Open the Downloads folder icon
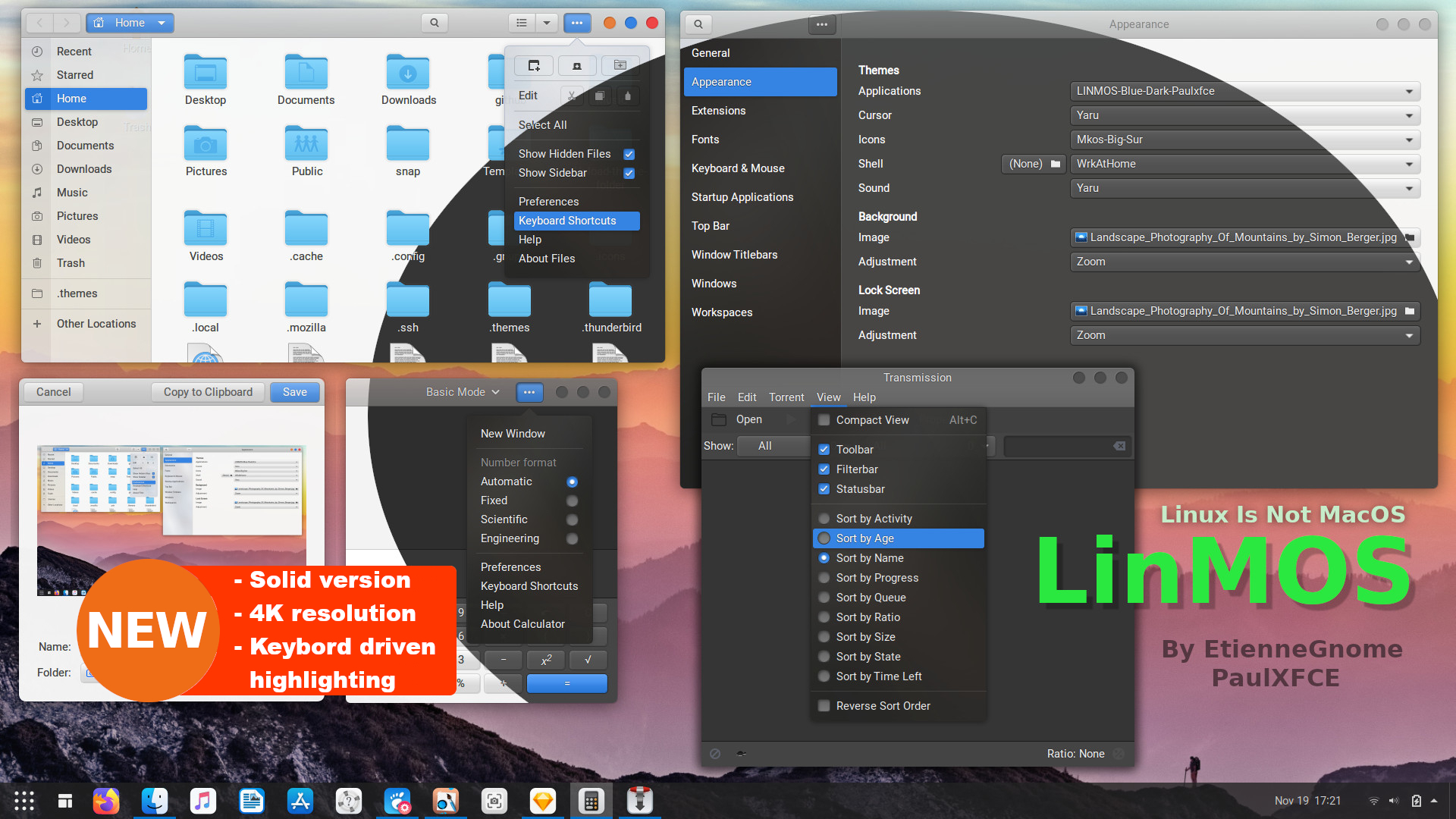This screenshot has height=819, width=1456. [x=408, y=73]
